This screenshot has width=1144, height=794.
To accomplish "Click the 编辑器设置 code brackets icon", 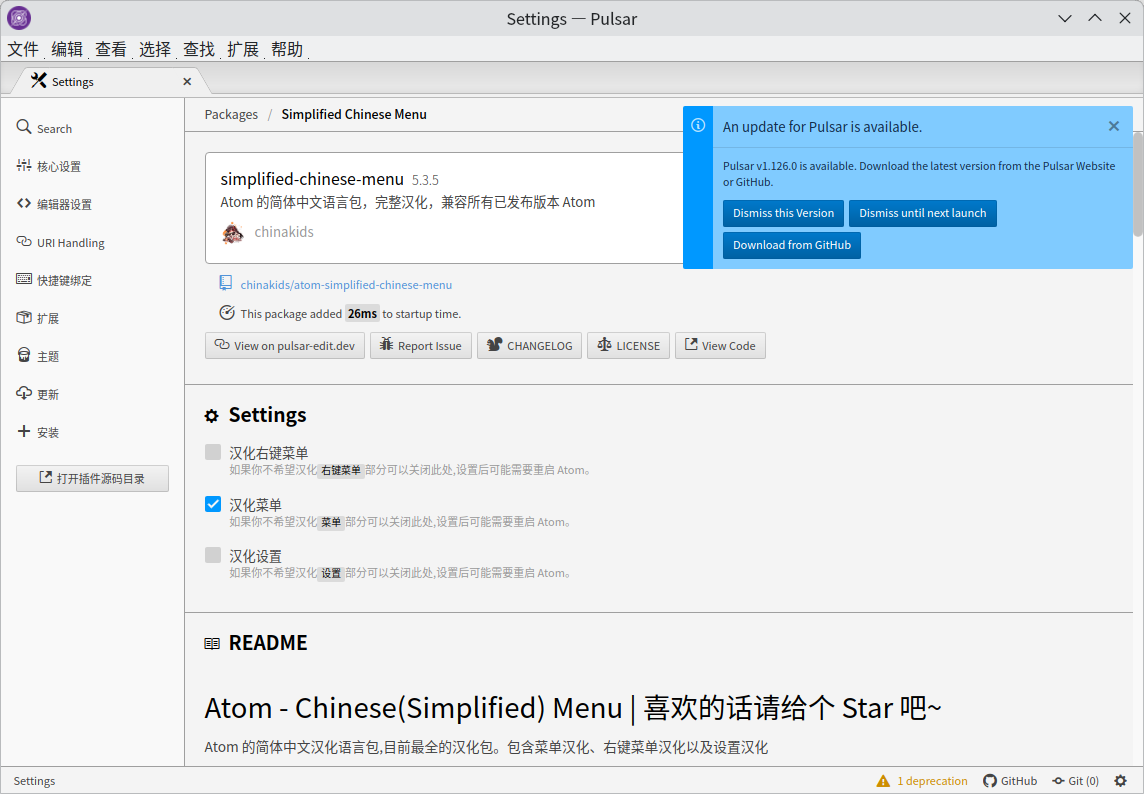I will pyautogui.click(x=24, y=204).
